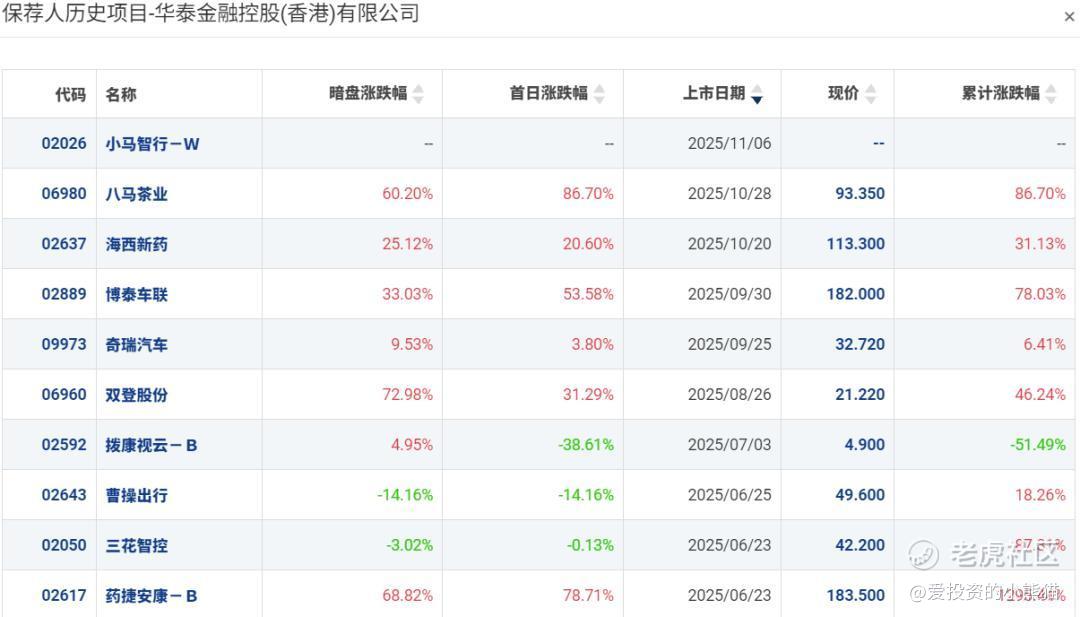Click stock code 02026

(64, 143)
